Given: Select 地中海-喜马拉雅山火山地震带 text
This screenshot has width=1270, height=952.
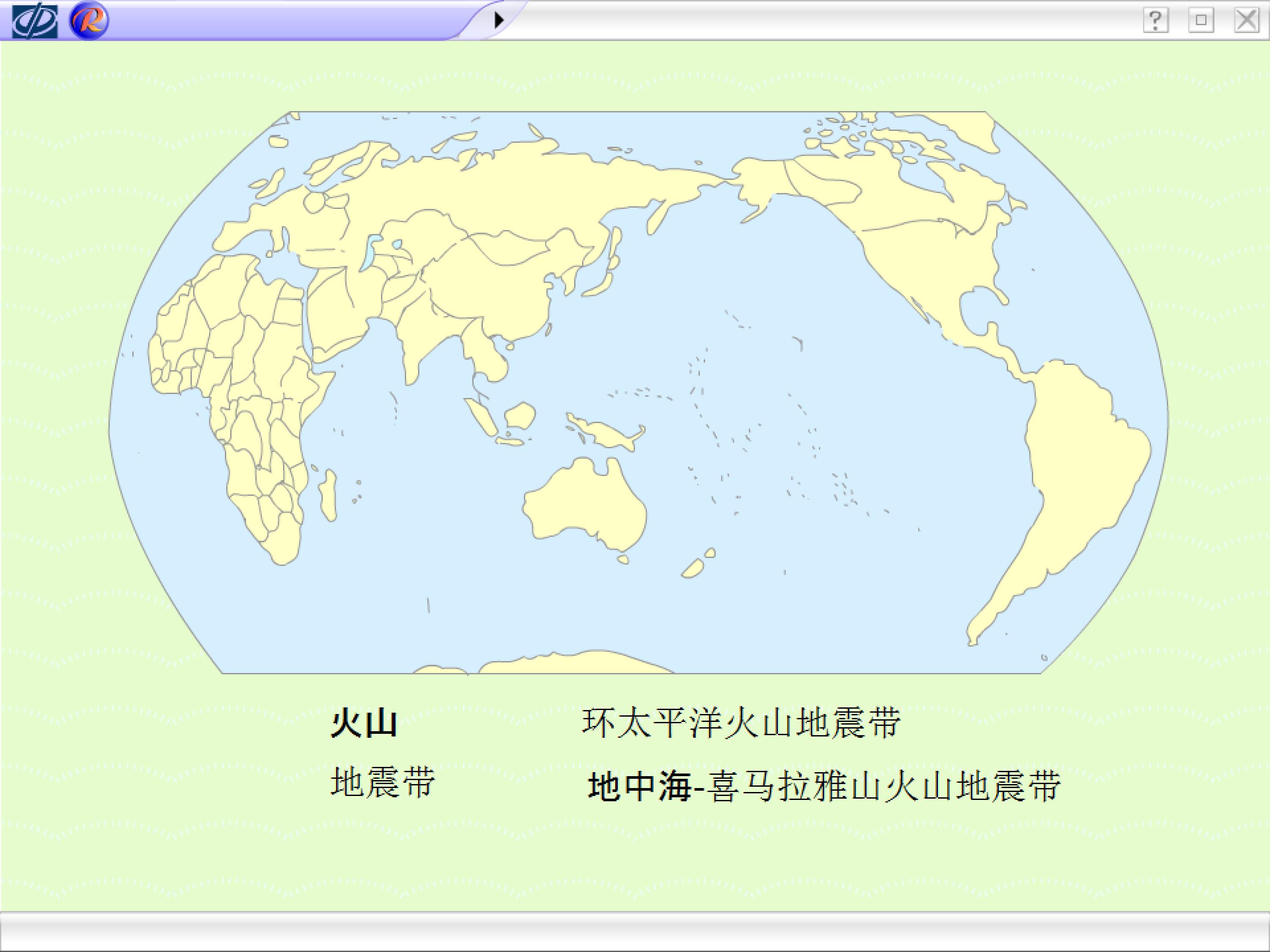Looking at the screenshot, I should point(825,785).
